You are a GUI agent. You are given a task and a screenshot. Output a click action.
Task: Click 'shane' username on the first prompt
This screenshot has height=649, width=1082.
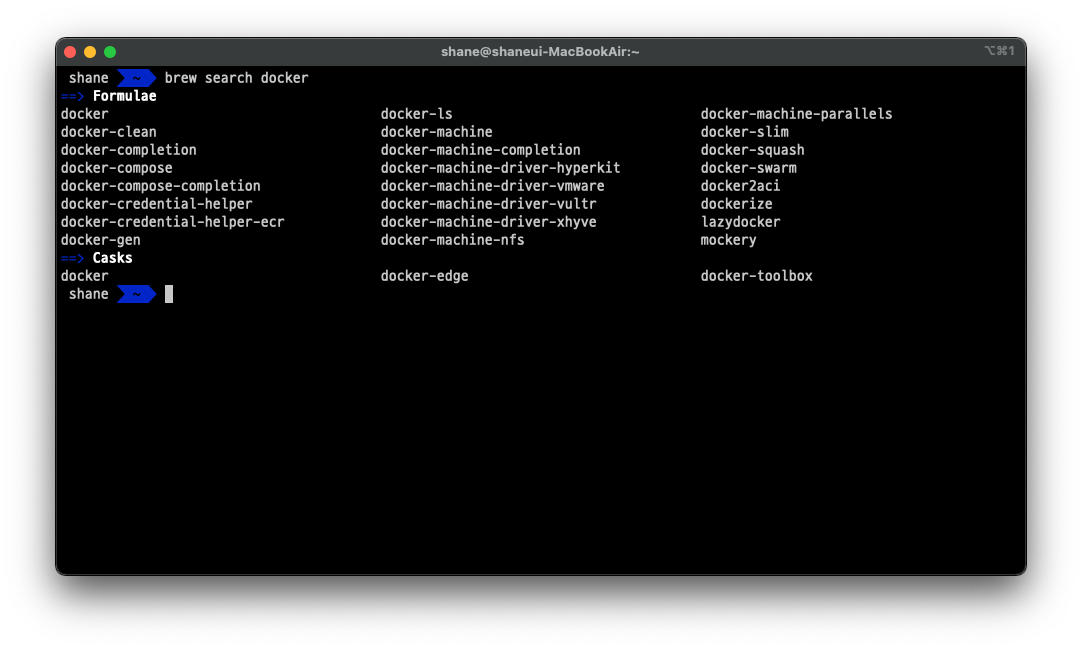pyautogui.click(x=88, y=78)
